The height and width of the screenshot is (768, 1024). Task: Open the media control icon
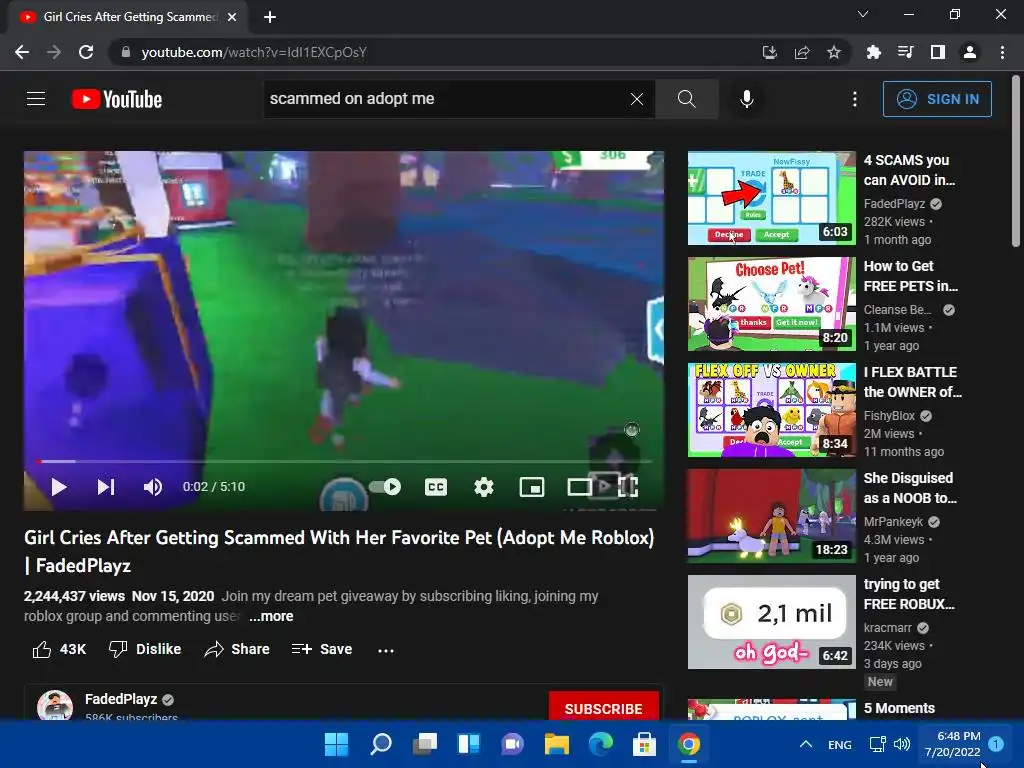905,52
